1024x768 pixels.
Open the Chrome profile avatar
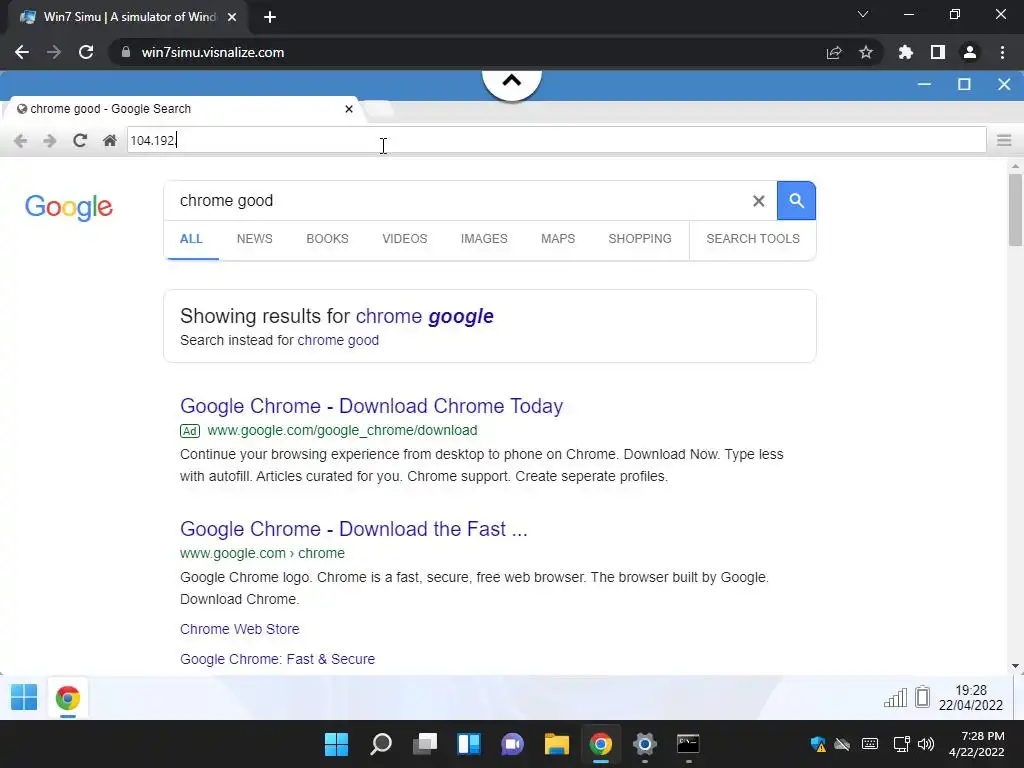coord(970,52)
